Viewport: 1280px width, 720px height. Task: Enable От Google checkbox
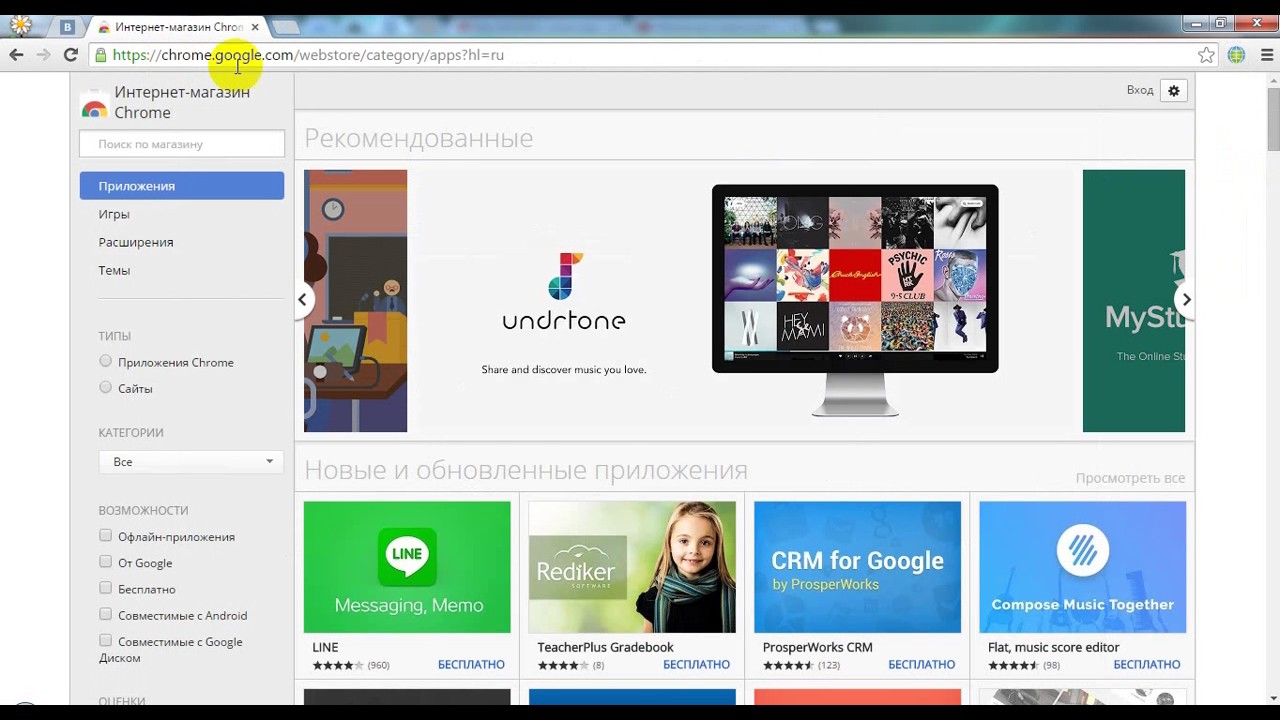[x=105, y=562]
